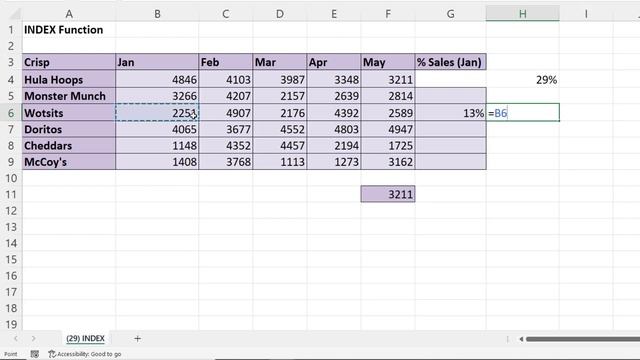Click the next sheet navigation arrow
This screenshot has width=640, height=360.
(x=33, y=338)
